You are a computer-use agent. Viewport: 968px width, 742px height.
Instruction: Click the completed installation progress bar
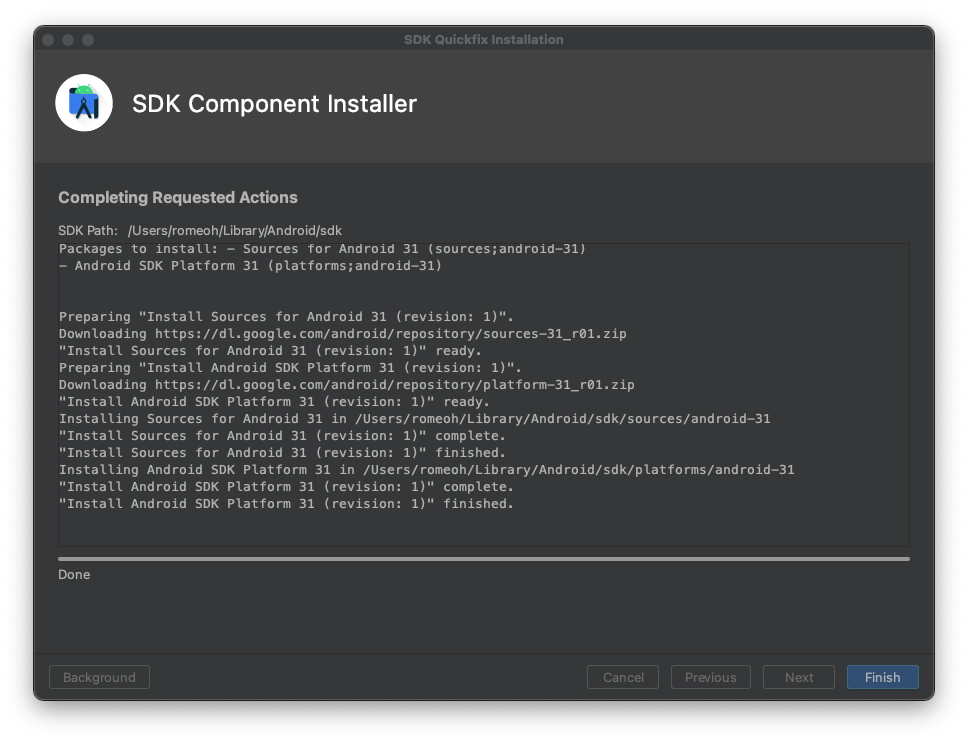484,559
